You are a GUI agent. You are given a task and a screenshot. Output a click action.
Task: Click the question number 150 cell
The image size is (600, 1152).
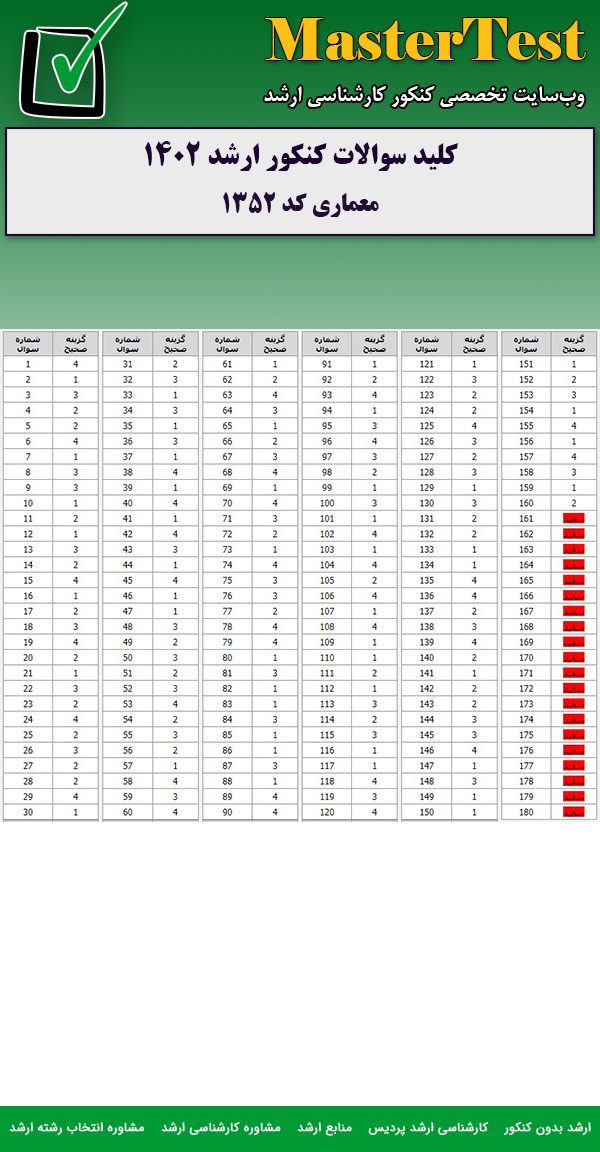coord(427,812)
